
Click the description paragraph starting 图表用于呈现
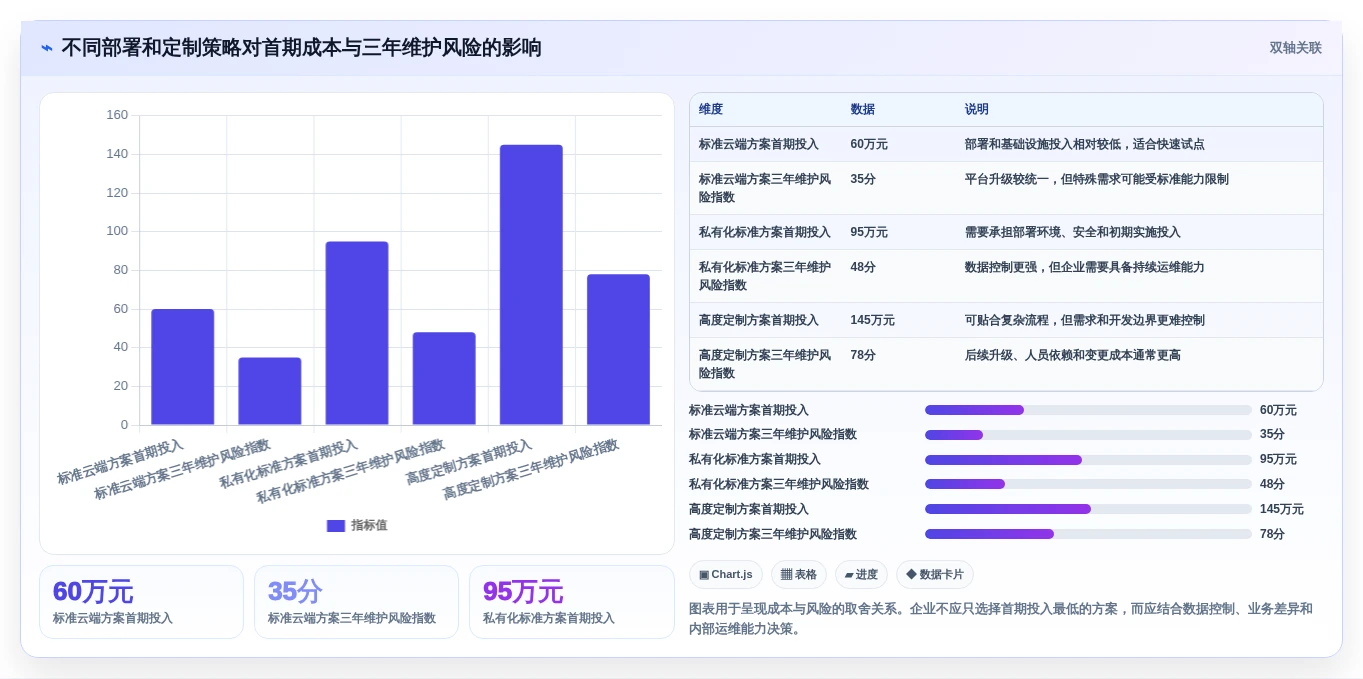pyautogui.click(x=1001, y=619)
